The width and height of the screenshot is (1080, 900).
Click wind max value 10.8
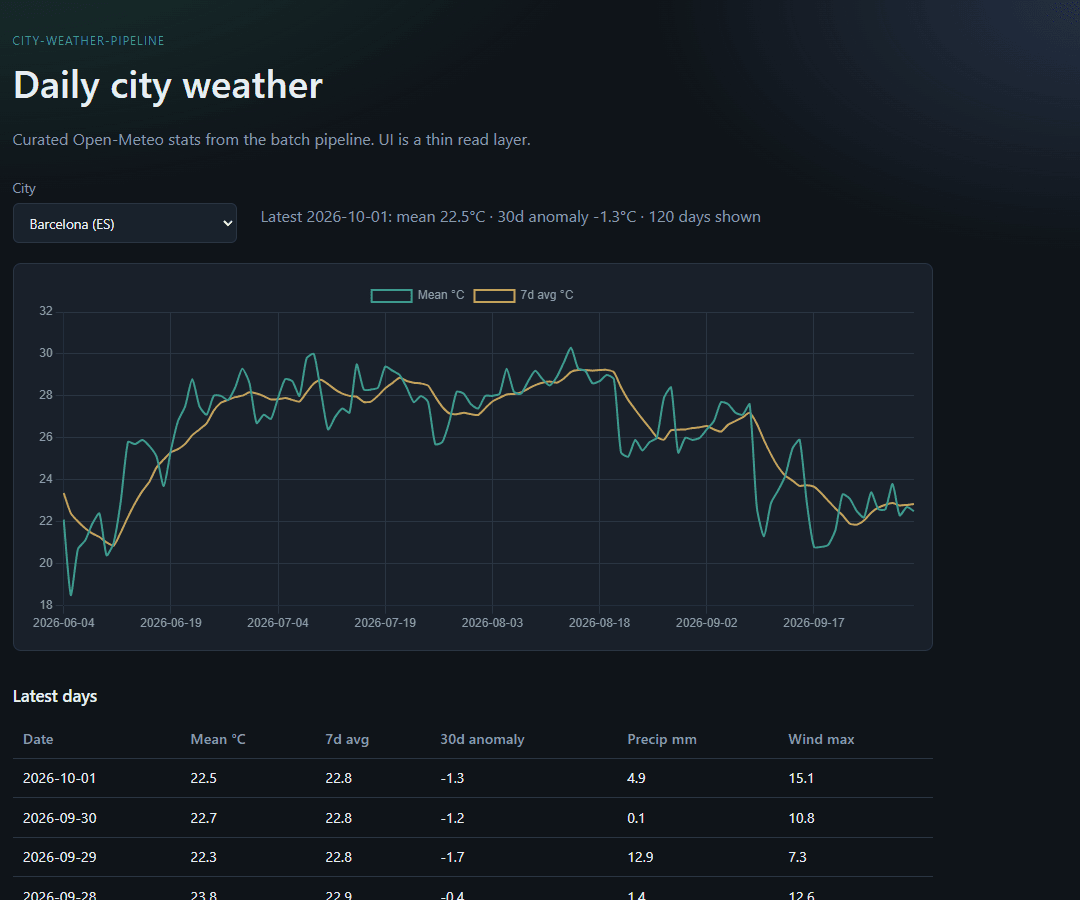801,818
